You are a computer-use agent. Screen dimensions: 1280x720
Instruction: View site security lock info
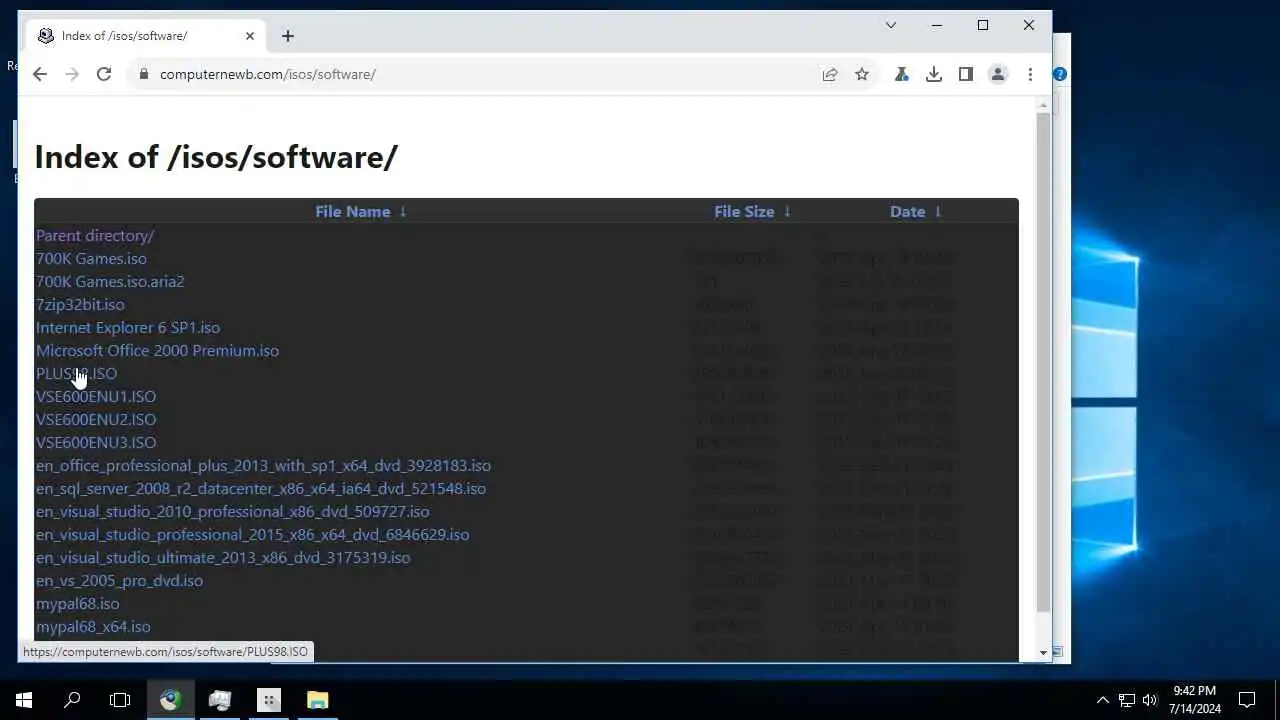(144, 74)
